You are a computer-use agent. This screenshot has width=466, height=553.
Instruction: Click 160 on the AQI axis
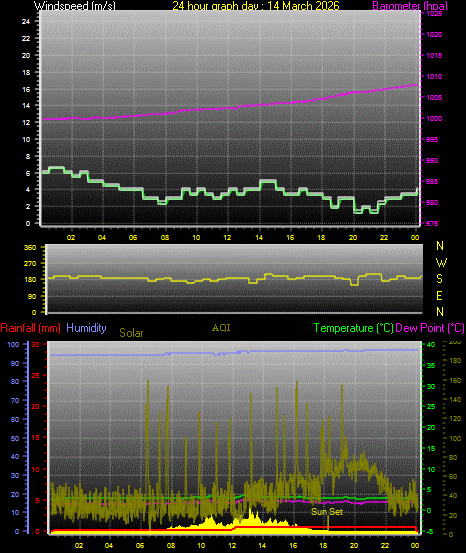coord(455,381)
